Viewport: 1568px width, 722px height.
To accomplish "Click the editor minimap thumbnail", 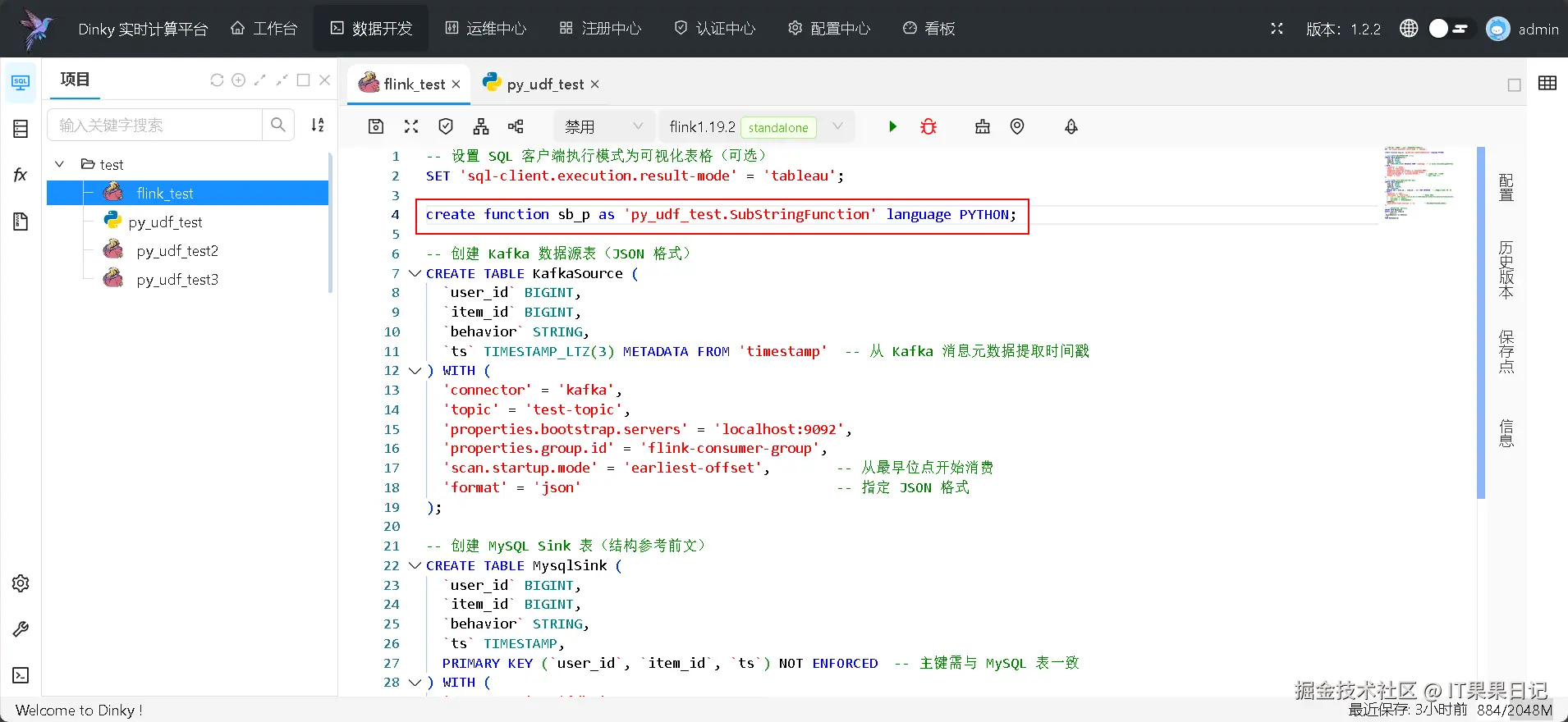I will click(x=1419, y=183).
